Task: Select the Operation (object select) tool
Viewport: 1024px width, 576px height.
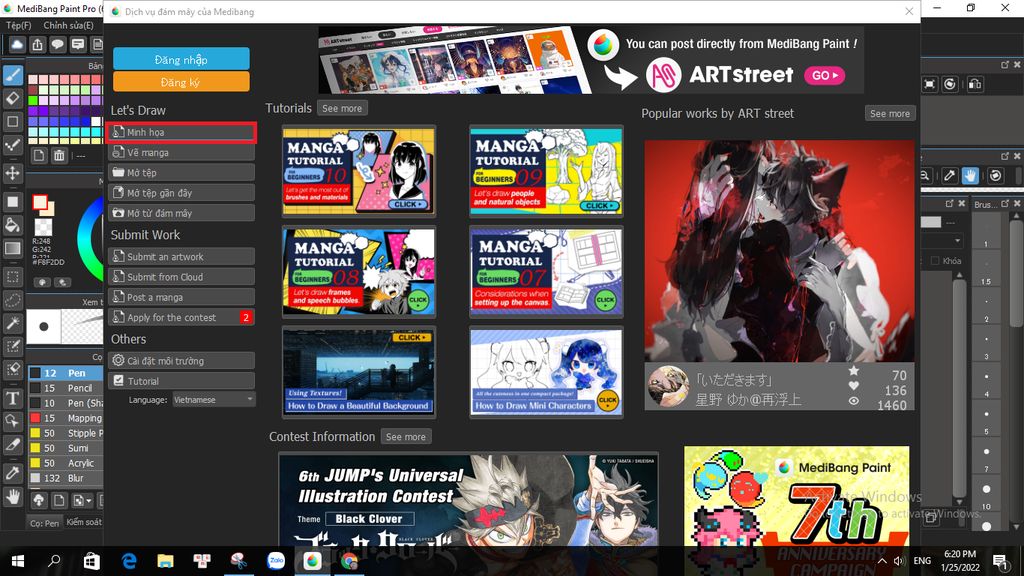Action: click(13, 421)
